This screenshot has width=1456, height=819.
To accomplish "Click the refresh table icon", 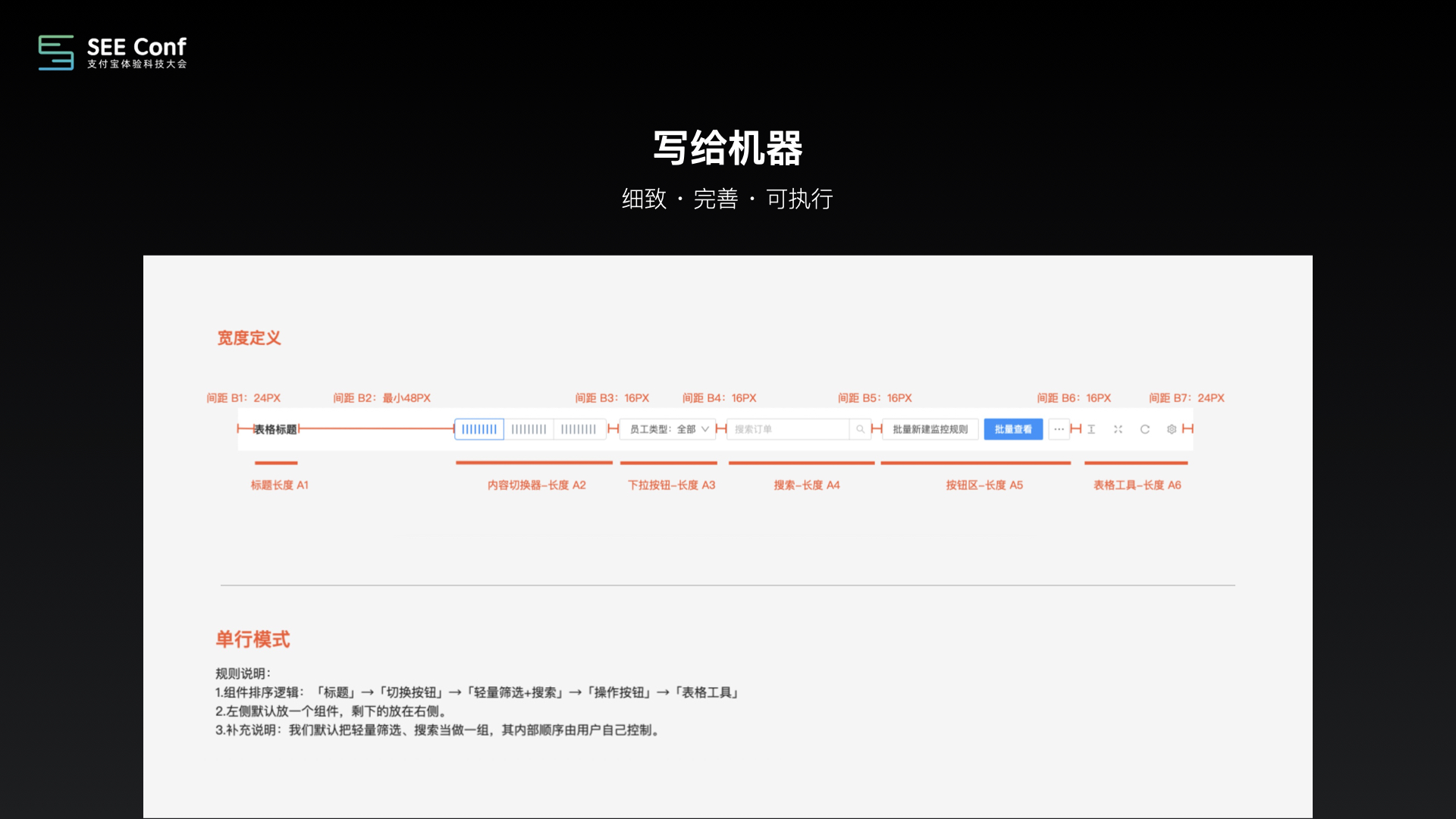I will 1145,429.
